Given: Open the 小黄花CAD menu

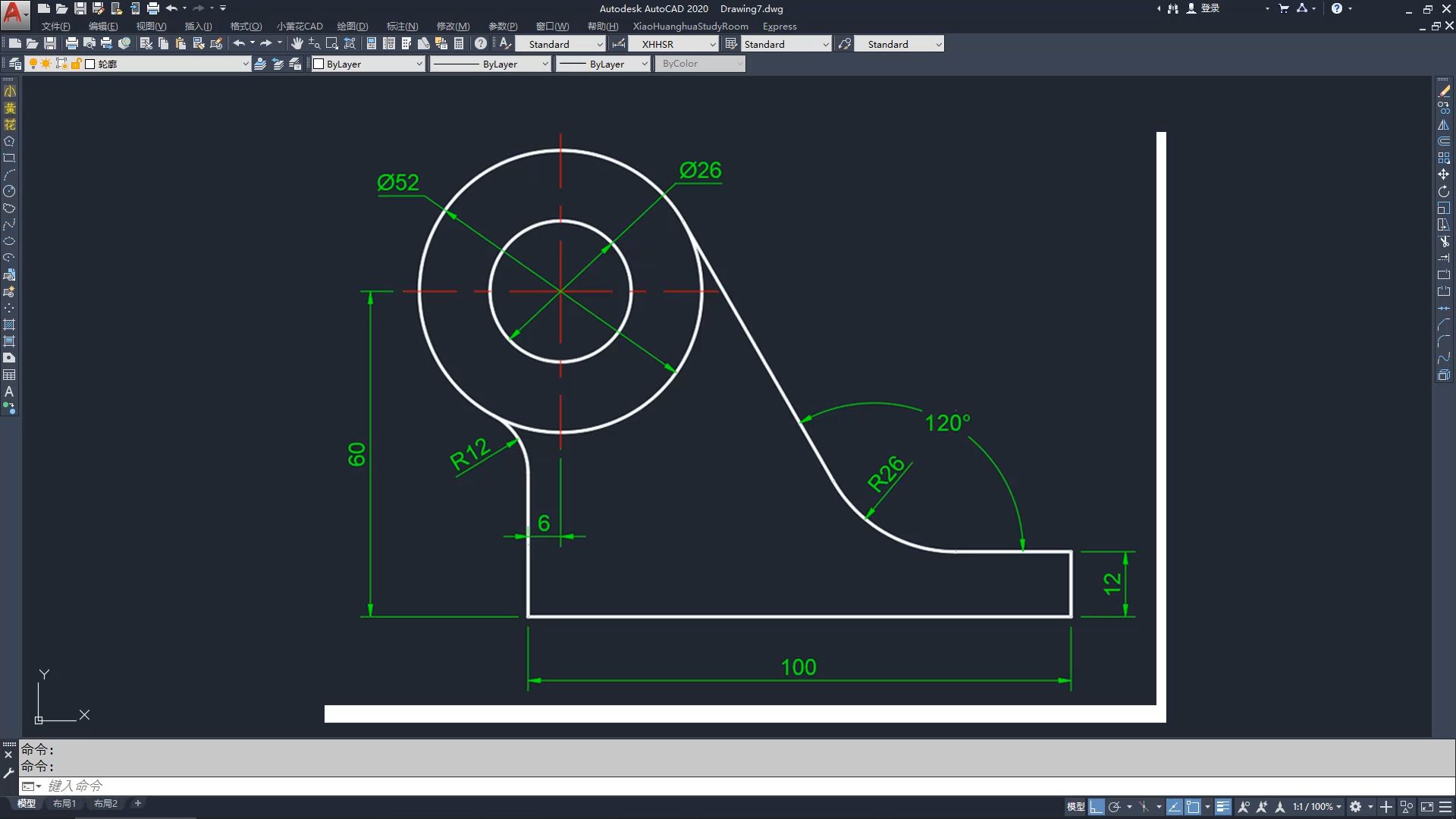Looking at the screenshot, I should click(x=300, y=26).
